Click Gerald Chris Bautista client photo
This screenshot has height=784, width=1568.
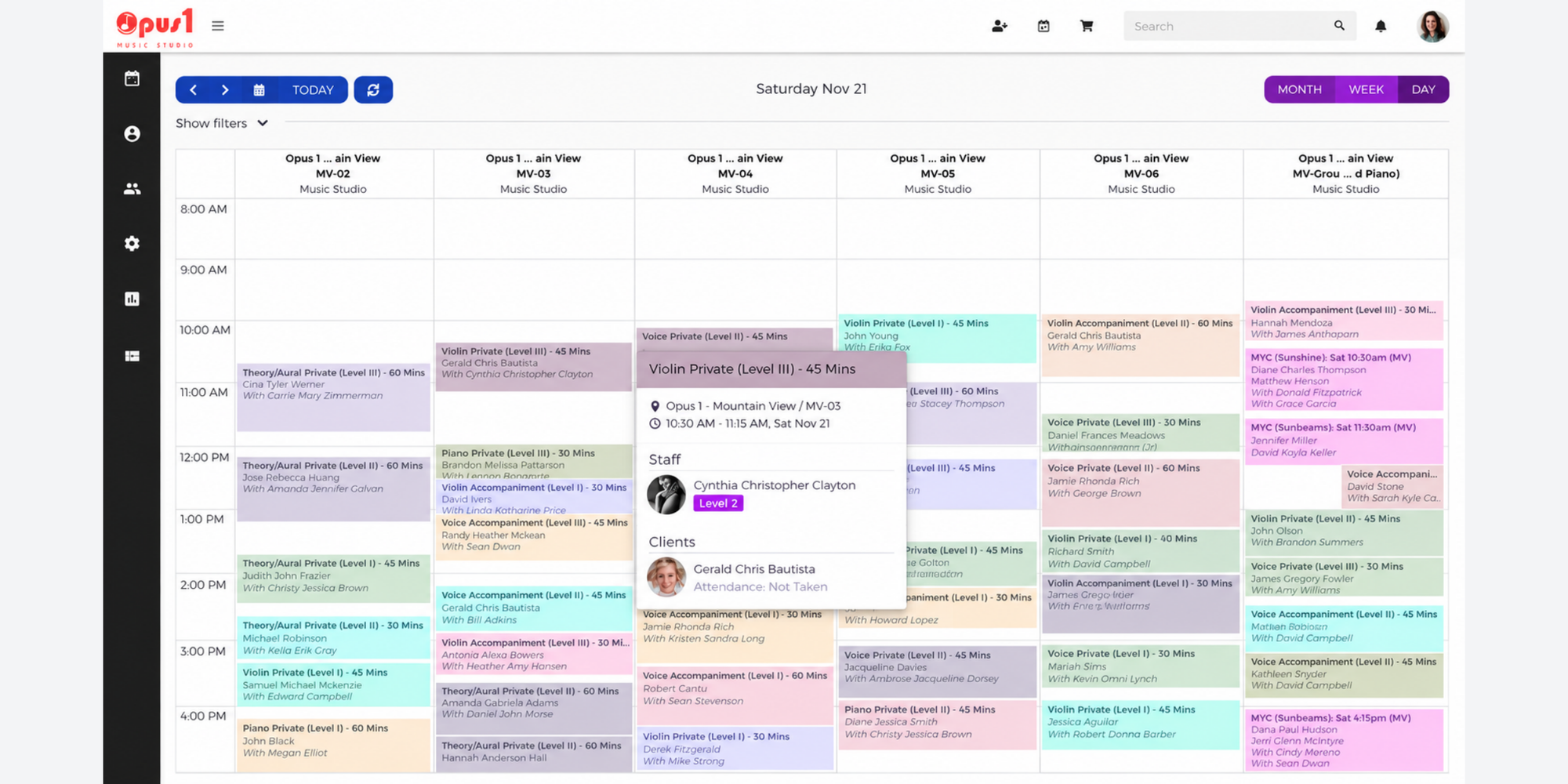pyautogui.click(x=666, y=577)
